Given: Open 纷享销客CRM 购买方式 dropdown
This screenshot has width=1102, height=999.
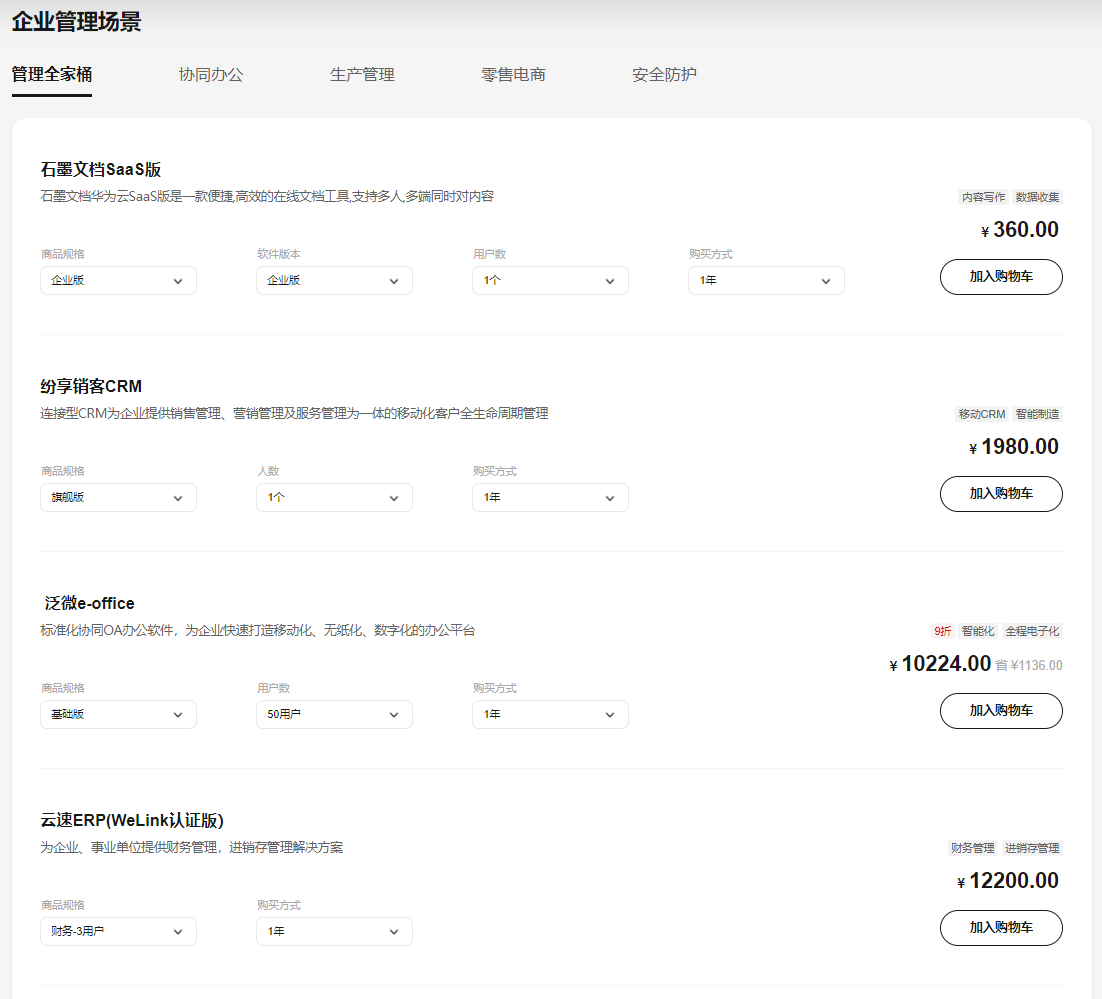Looking at the screenshot, I should pos(550,498).
